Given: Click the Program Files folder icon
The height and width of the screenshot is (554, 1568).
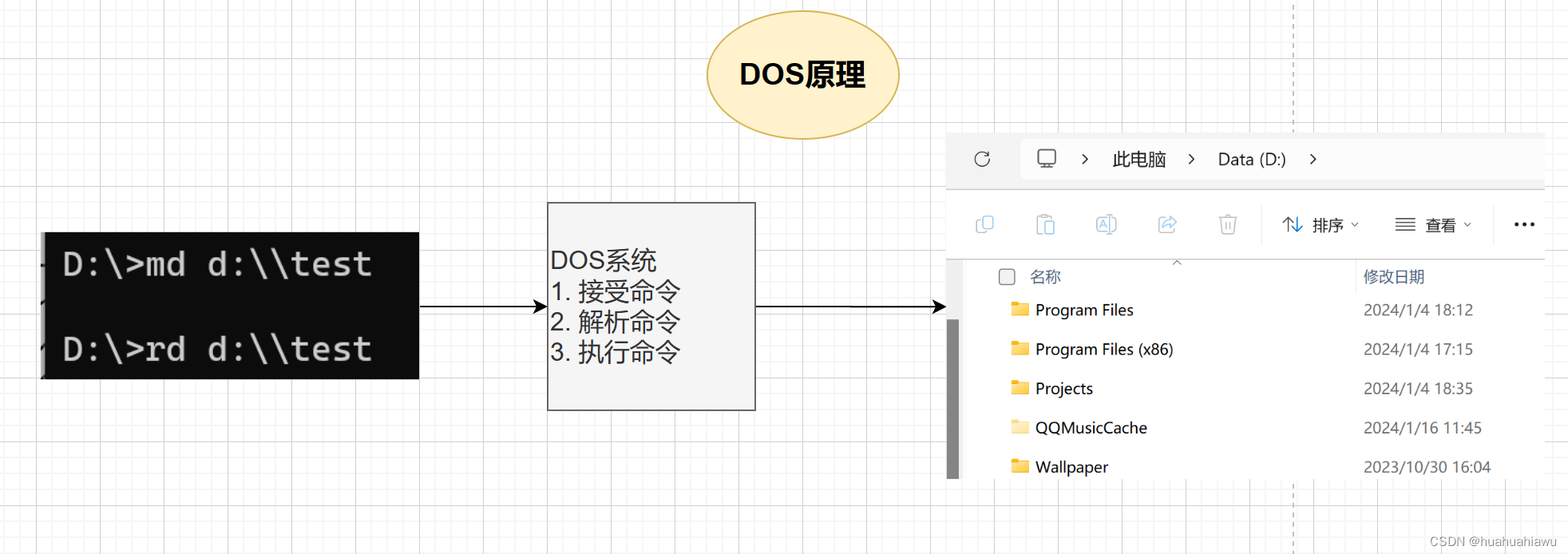Looking at the screenshot, I should 1020,309.
